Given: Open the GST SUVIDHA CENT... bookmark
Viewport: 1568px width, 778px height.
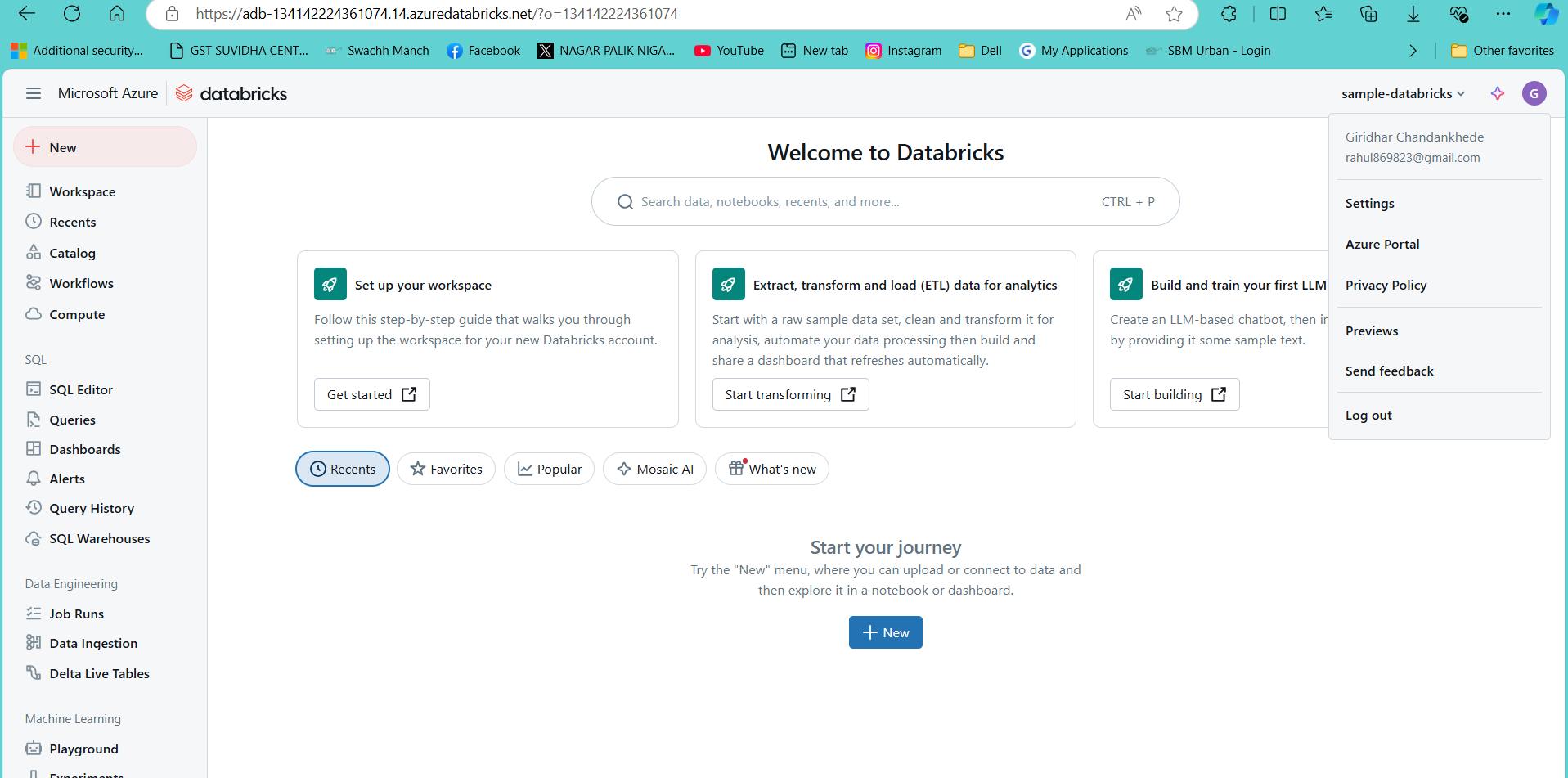Looking at the screenshot, I should [x=239, y=51].
